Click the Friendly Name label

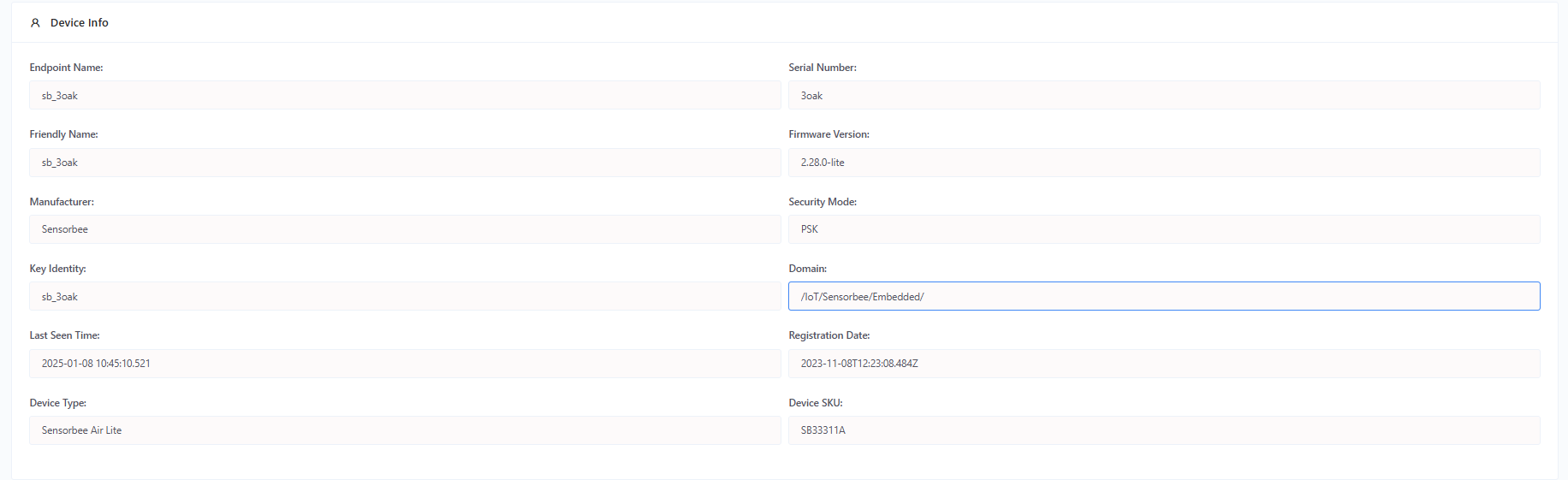[x=64, y=134]
